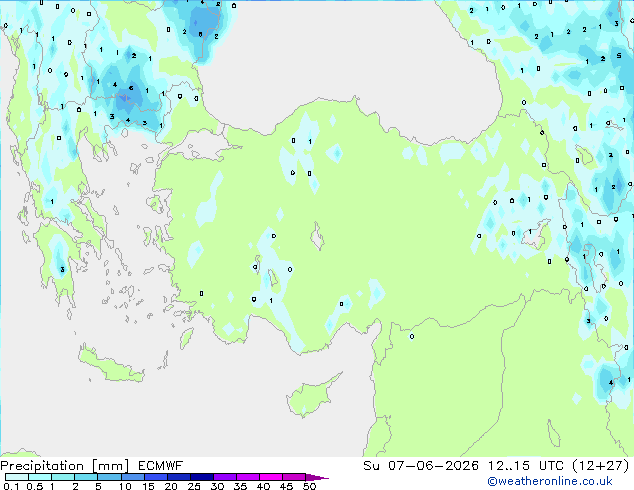Click legend label '30'
The image size is (634, 490).
217,486
